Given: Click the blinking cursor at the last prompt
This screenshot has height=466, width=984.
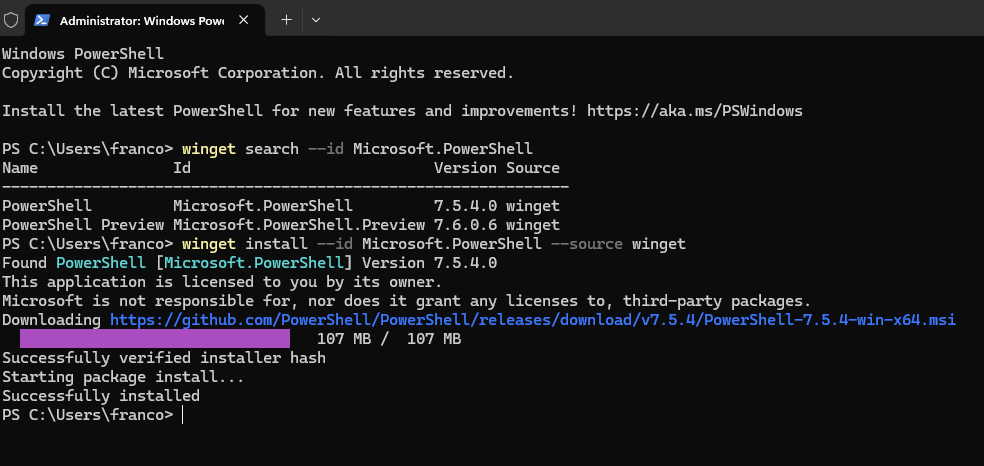Looking at the screenshot, I should pos(183,415).
